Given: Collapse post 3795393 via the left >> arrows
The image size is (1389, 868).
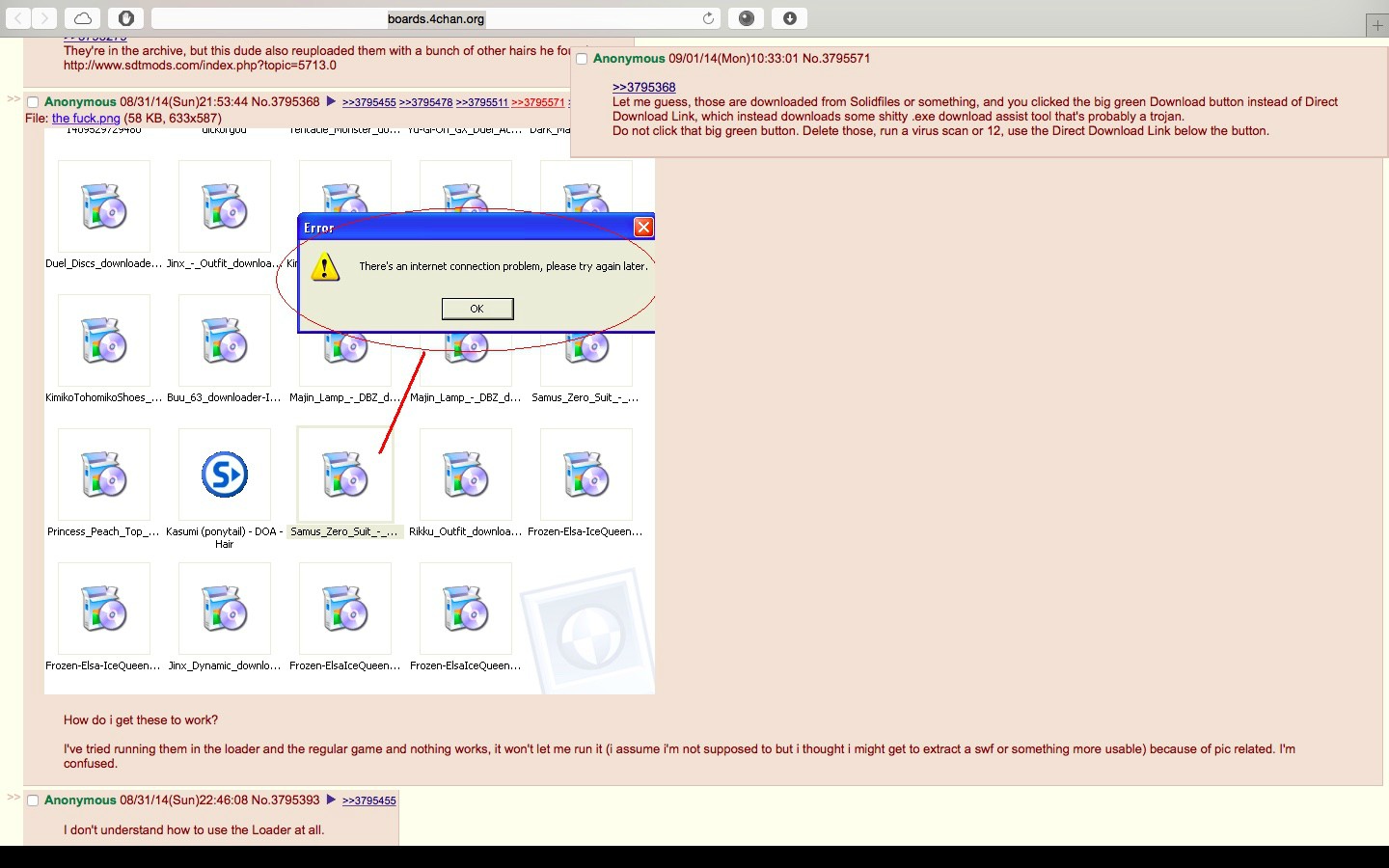Looking at the screenshot, I should coord(14,797).
